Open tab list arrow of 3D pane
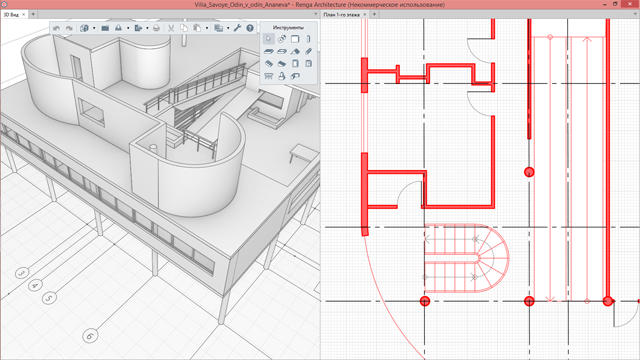Image resolution: width=640 pixels, height=360 pixels. (x=316, y=14)
